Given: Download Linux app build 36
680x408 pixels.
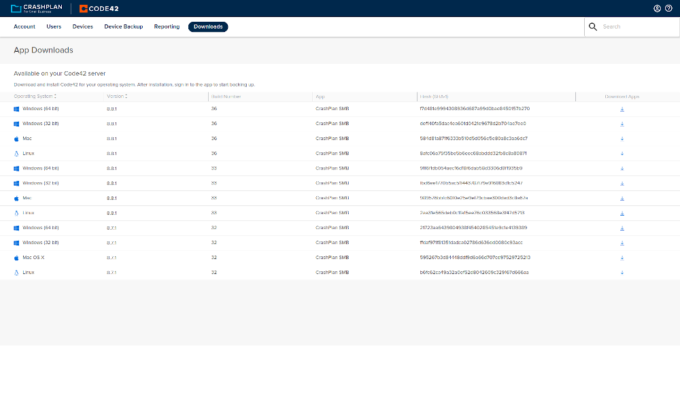Looking at the screenshot, I should (x=622, y=153).
